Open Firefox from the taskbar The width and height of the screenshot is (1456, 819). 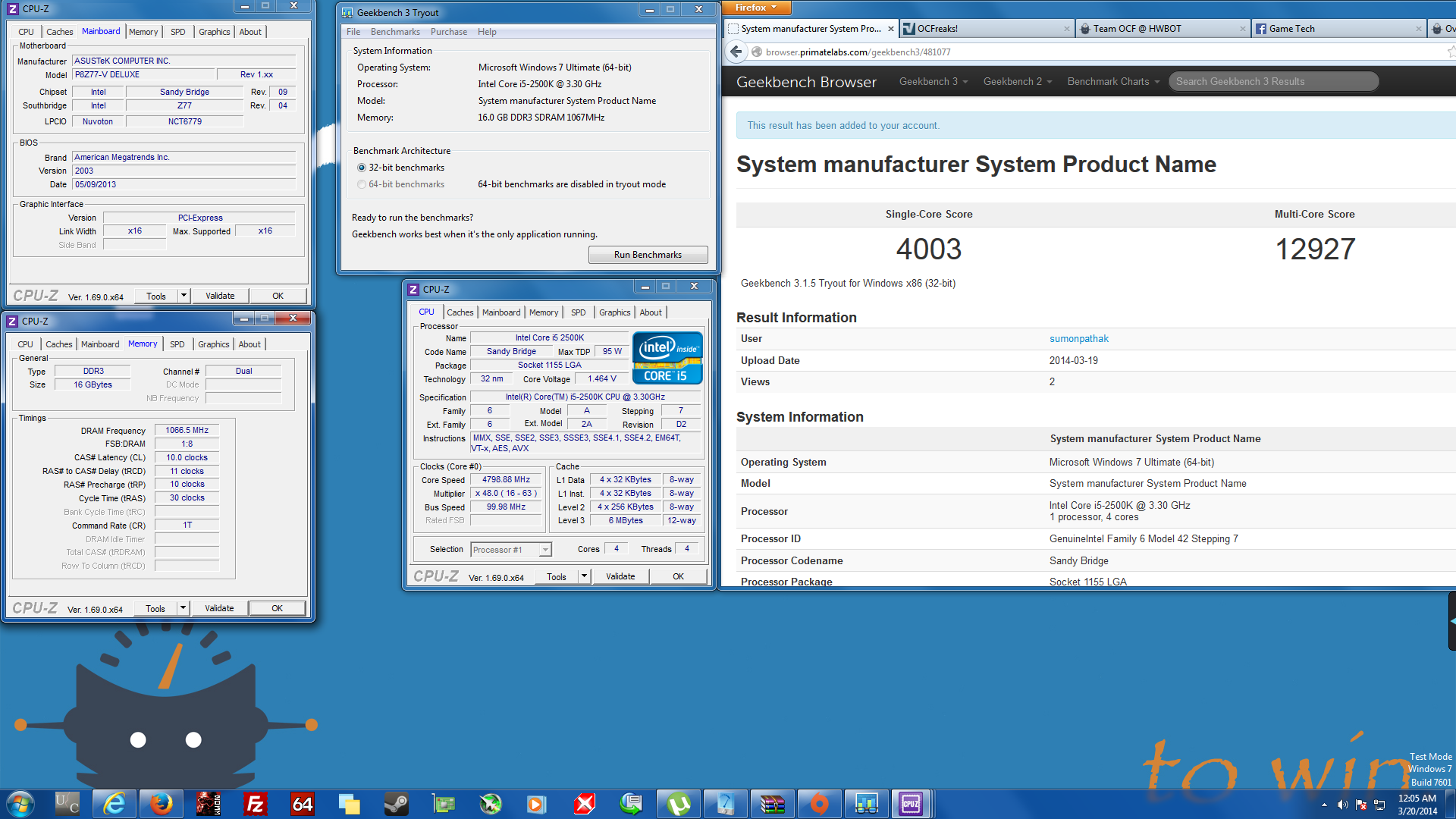click(x=161, y=804)
